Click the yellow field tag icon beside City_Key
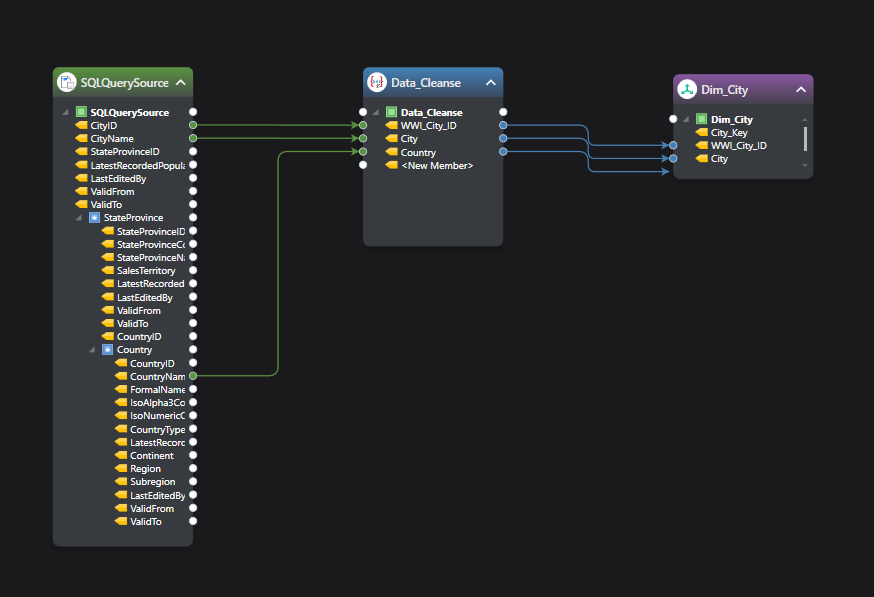 (x=702, y=133)
